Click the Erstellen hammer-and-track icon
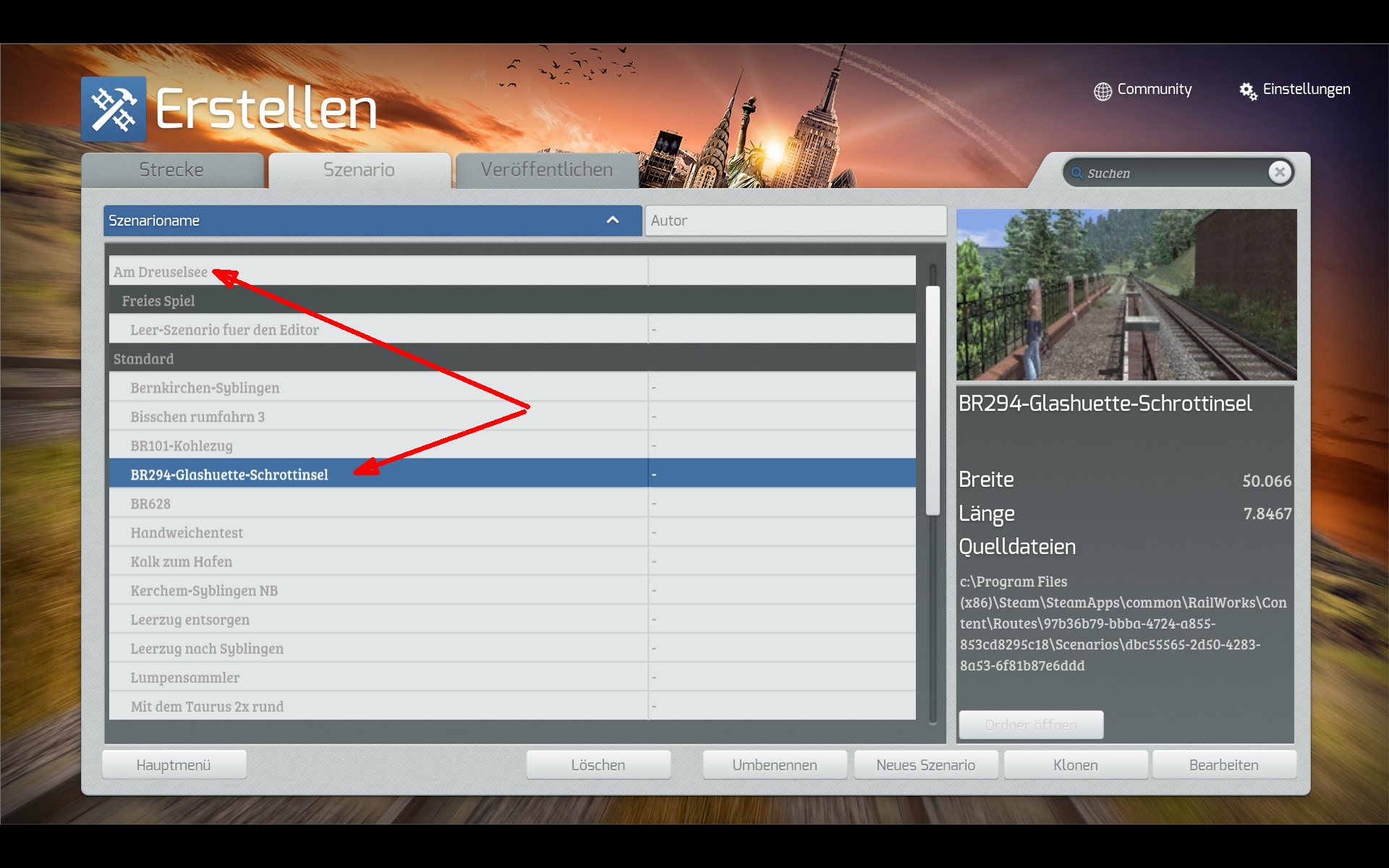The width and height of the screenshot is (1389, 868). [x=114, y=109]
